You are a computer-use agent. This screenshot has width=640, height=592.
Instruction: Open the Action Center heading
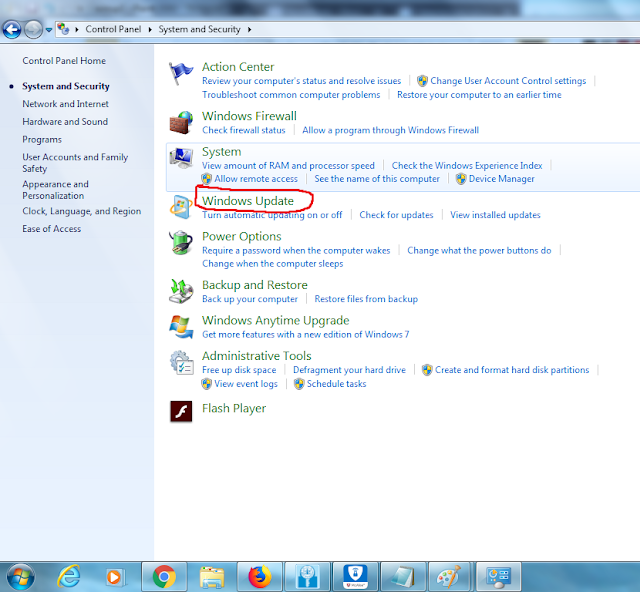click(x=238, y=67)
